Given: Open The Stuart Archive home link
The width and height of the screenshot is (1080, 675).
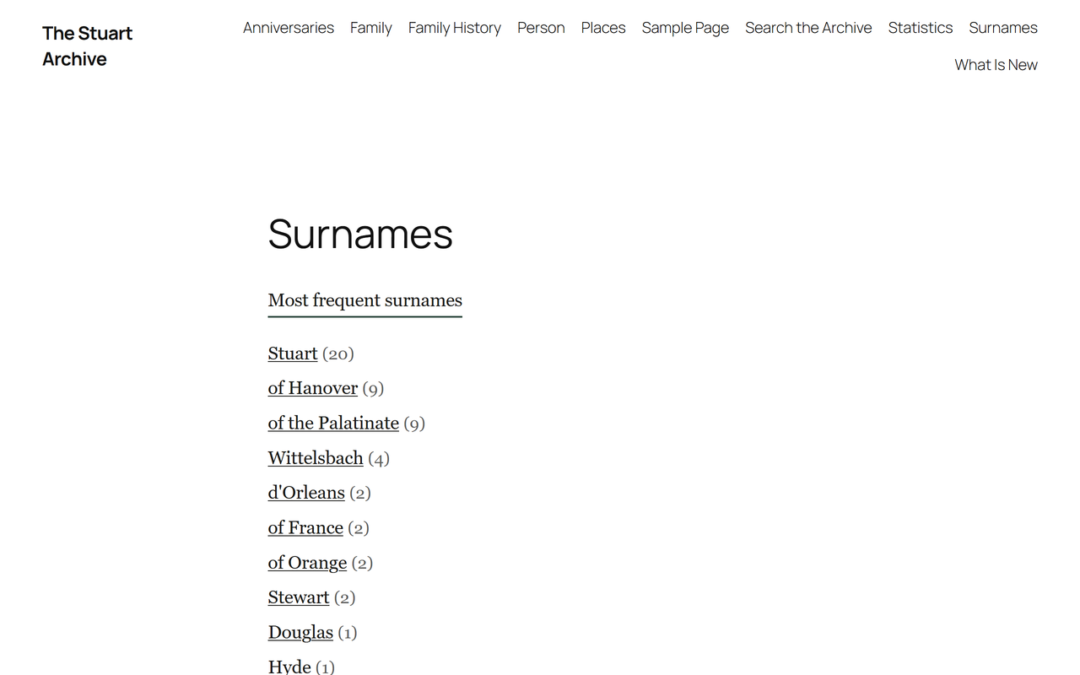Looking at the screenshot, I should tap(87, 46).
